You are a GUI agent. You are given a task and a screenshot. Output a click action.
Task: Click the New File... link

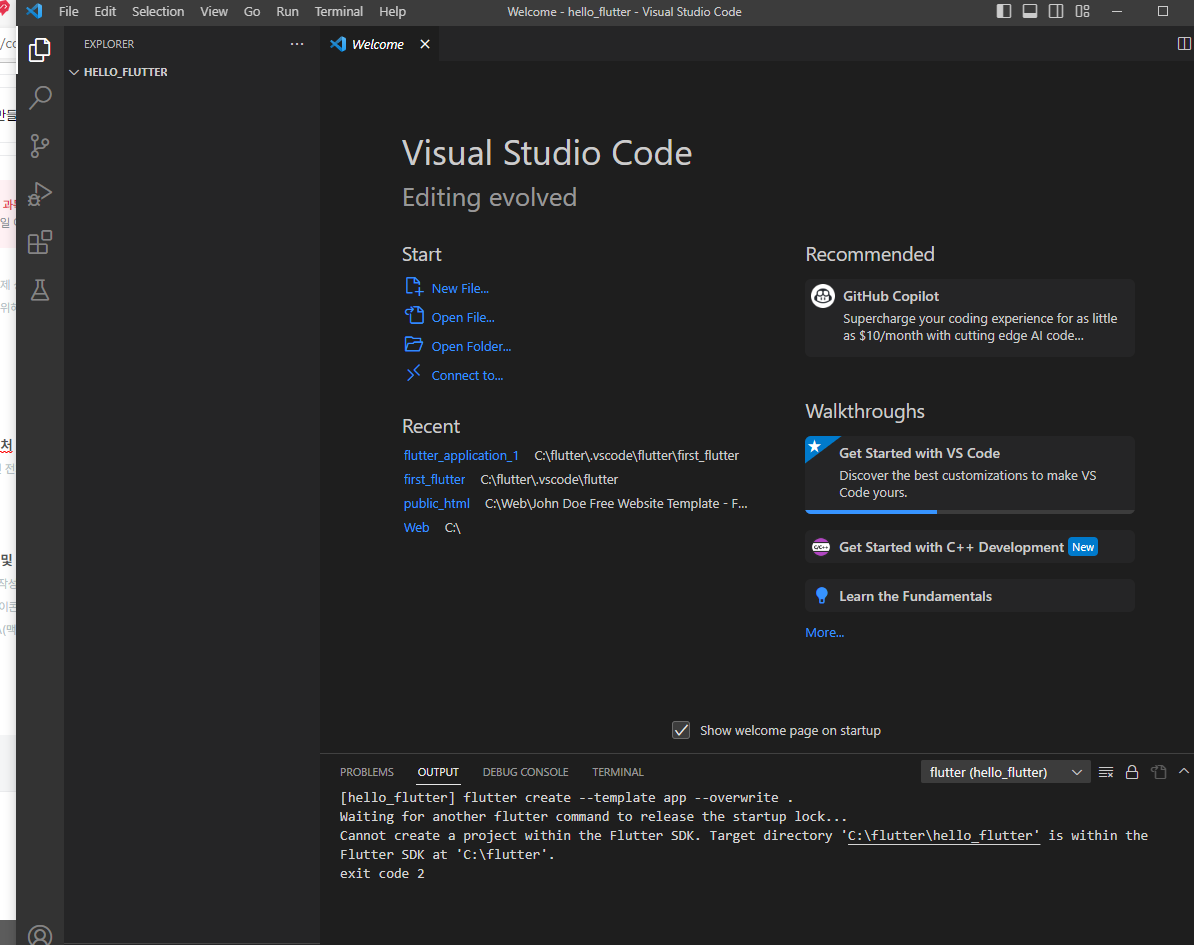click(460, 289)
